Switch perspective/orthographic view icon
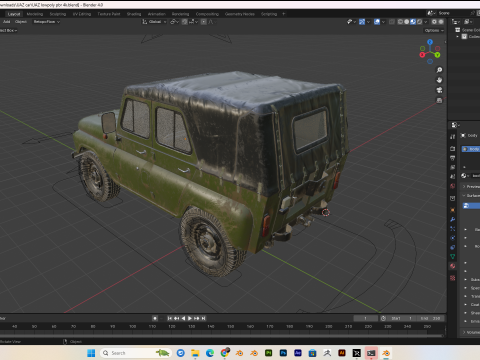The image size is (480, 360). tap(439, 100)
